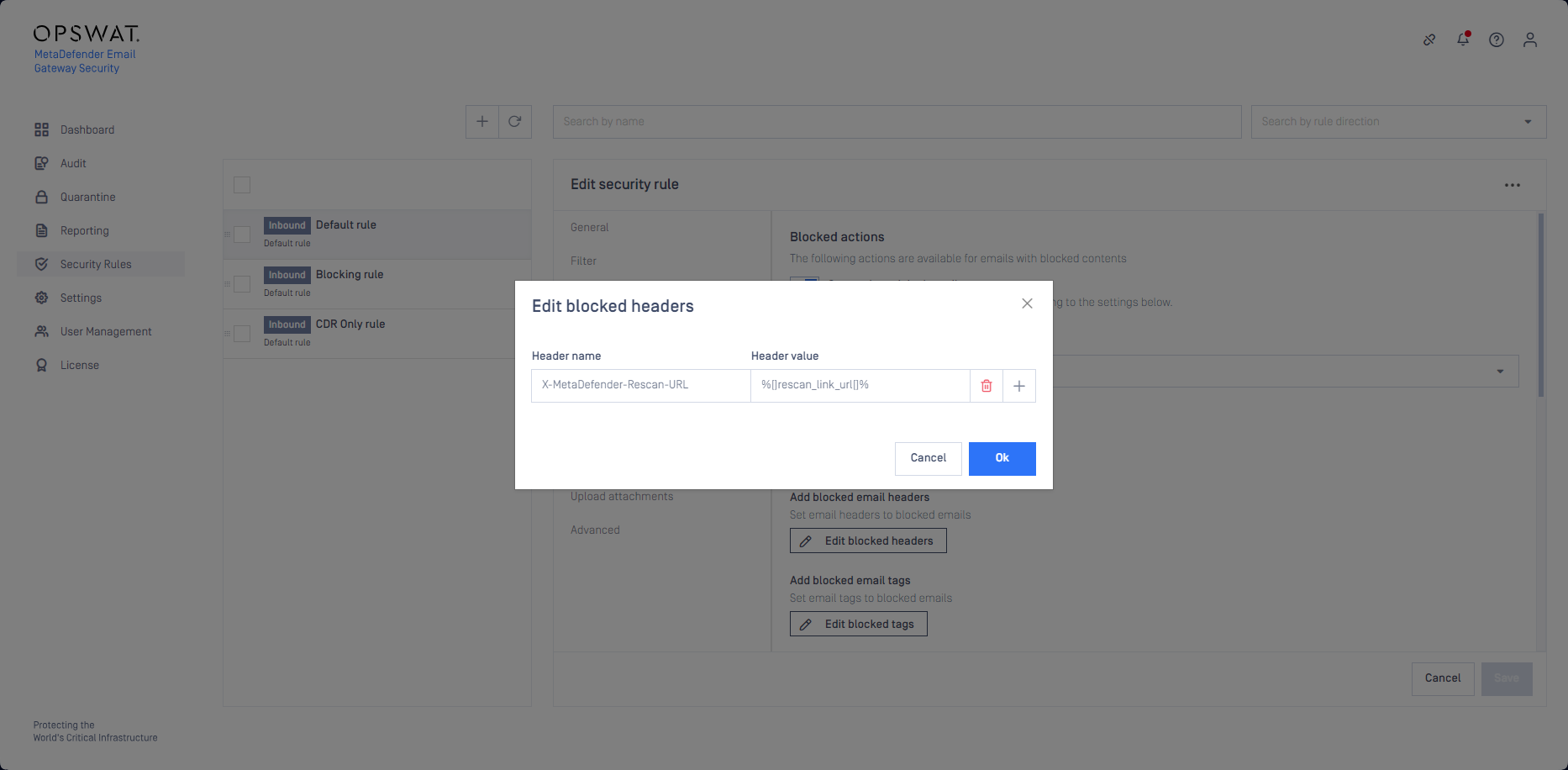The width and height of the screenshot is (1568, 770).
Task: Click the add security rule plus icon
Action: 482,122
